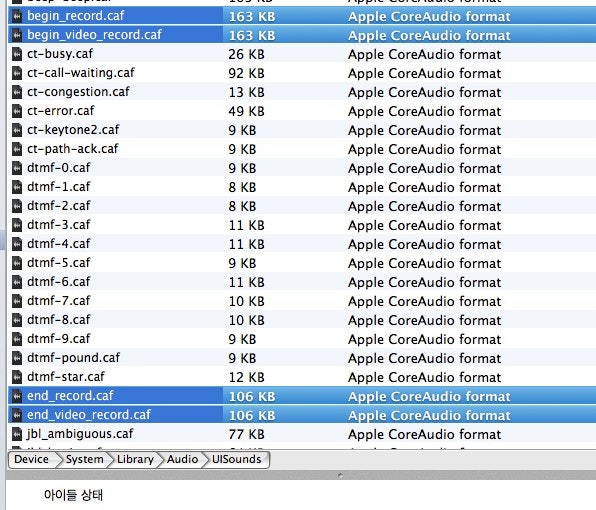The image size is (596, 510).
Task: Click the begin_record.caf file icon
Action: 17,16
